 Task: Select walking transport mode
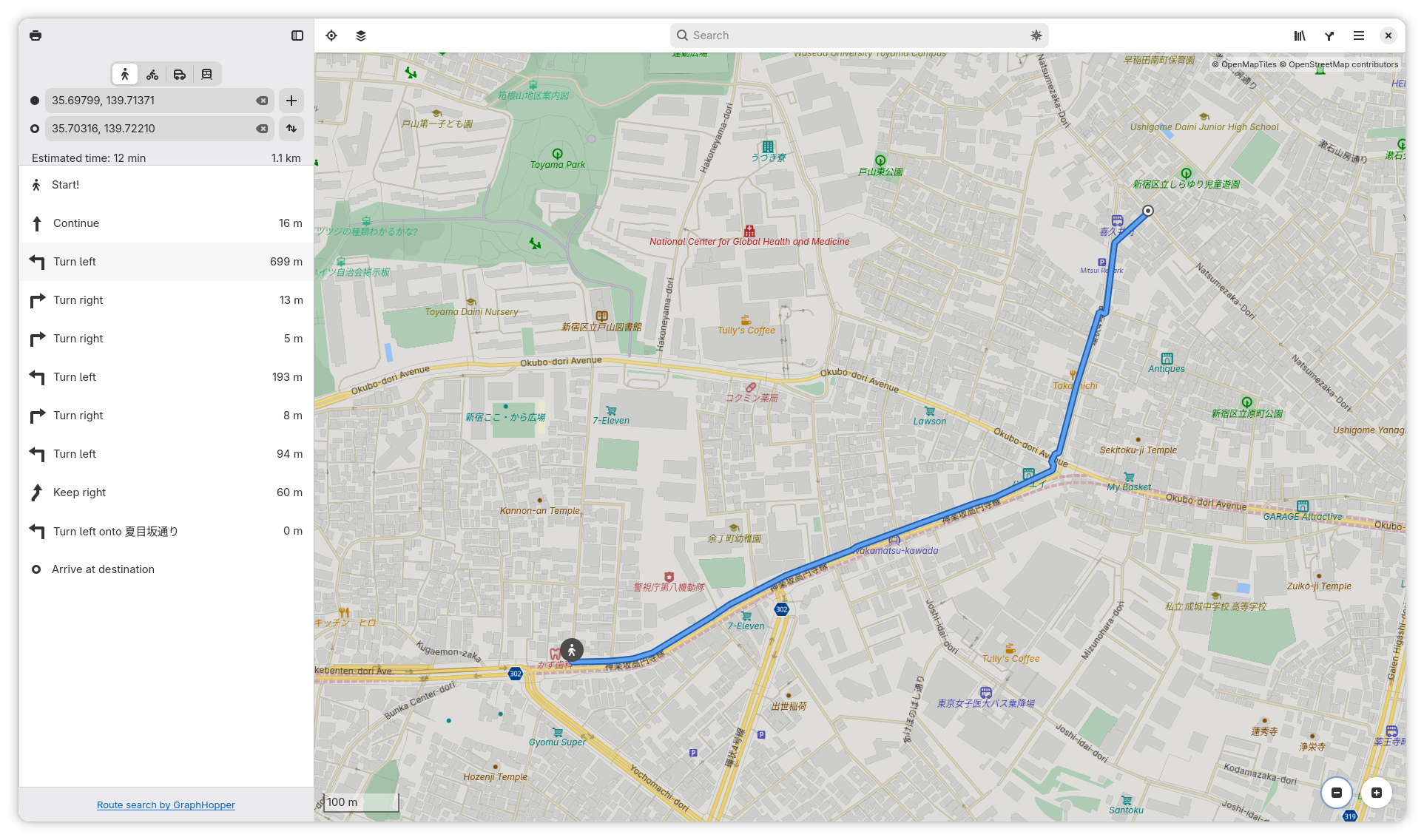125,74
